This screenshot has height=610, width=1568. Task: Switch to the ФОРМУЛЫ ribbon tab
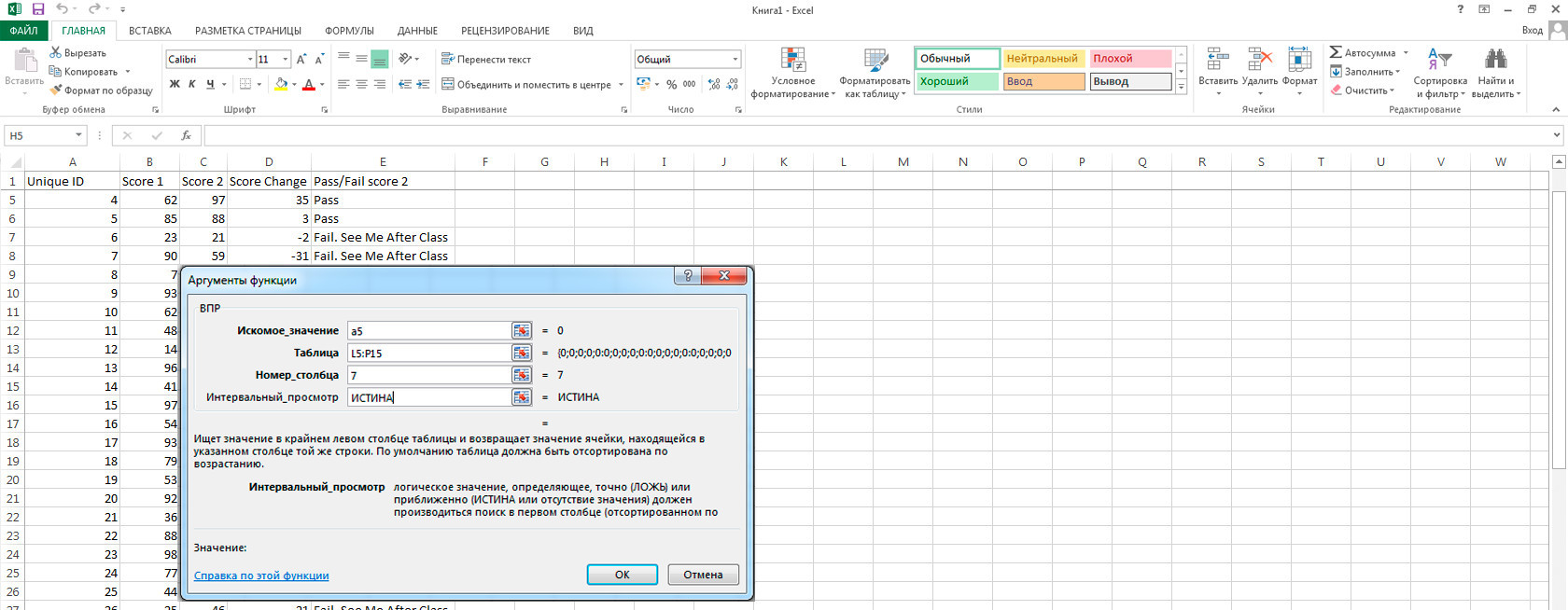pos(349,31)
